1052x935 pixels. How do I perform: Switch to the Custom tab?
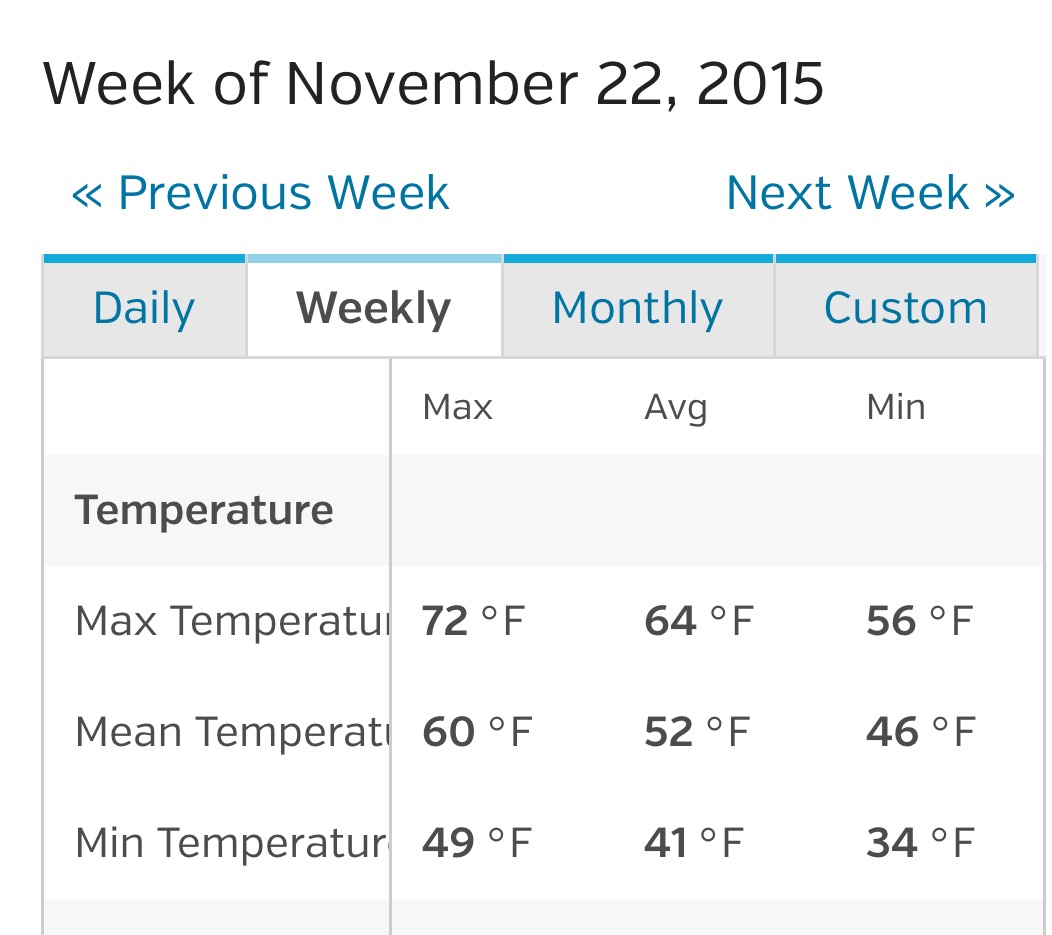click(905, 308)
